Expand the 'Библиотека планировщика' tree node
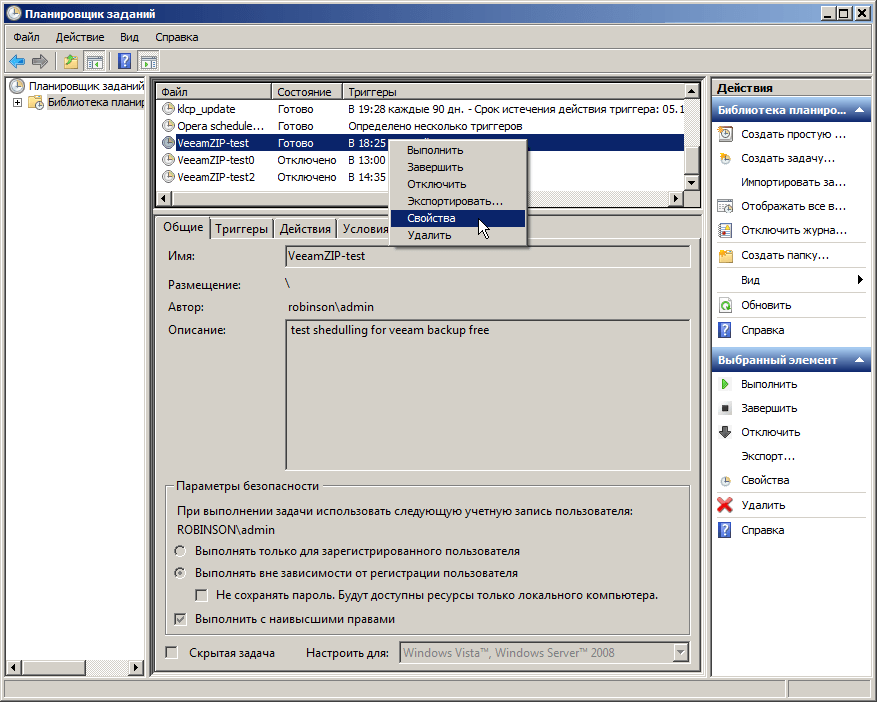 coord(18,102)
